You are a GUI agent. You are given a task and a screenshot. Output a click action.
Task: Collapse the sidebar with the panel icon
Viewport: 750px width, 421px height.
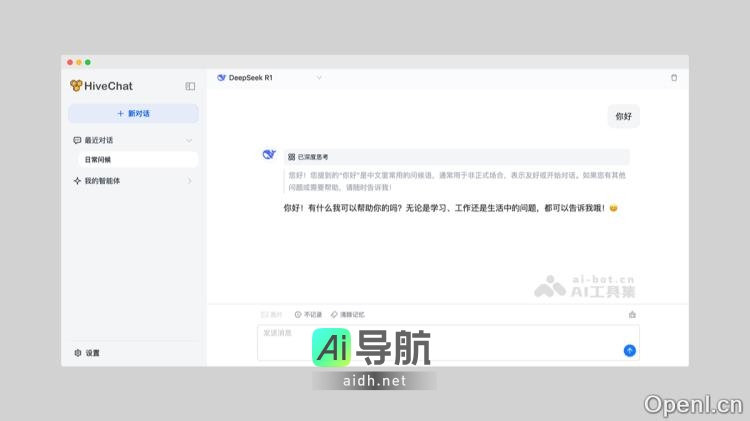tap(190, 86)
